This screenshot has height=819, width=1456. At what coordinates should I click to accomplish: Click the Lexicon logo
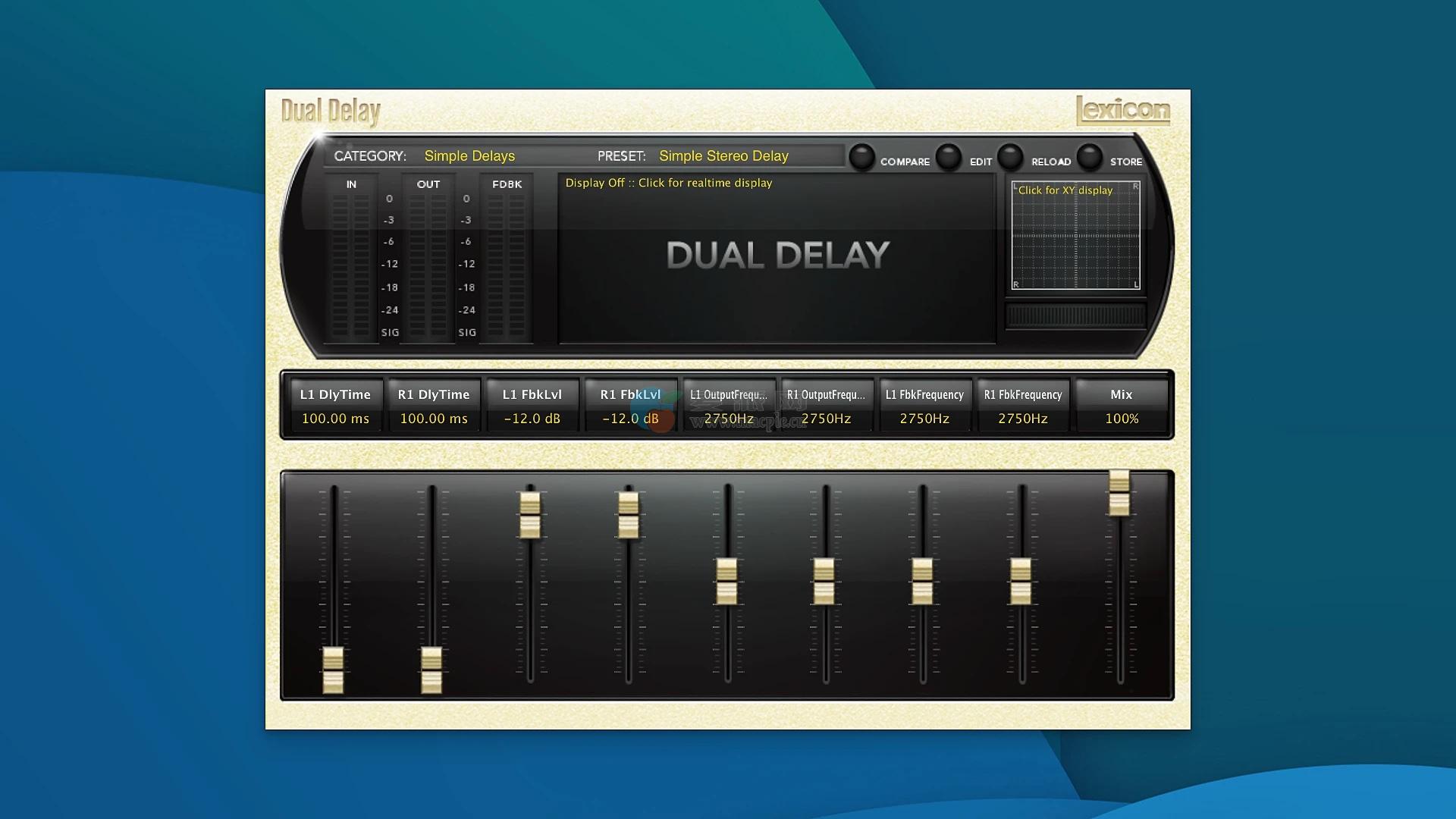[x=1122, y=111]
